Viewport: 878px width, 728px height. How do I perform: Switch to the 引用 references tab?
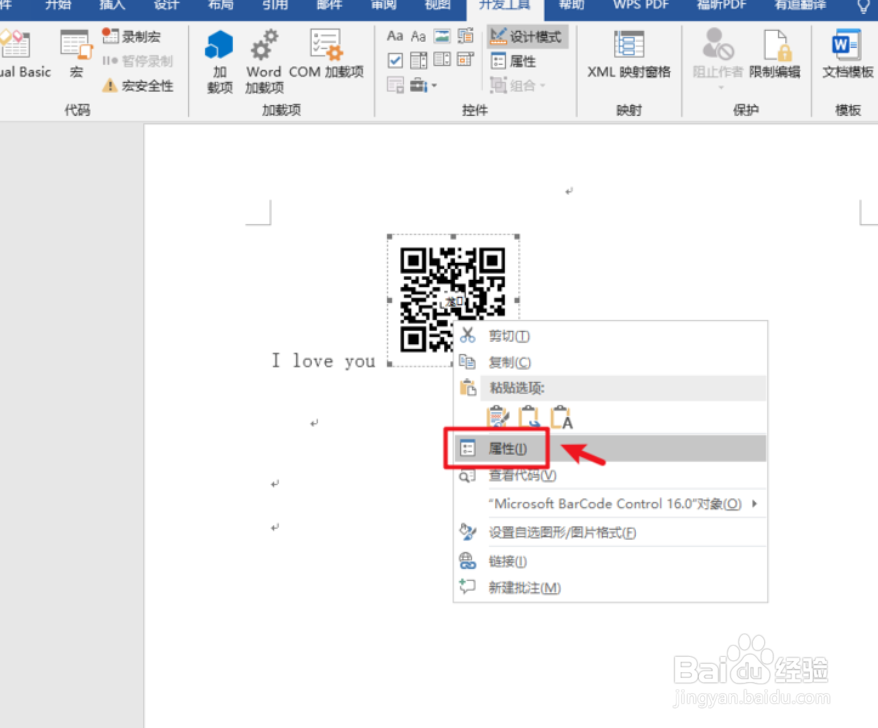click(x=275, y=5)
